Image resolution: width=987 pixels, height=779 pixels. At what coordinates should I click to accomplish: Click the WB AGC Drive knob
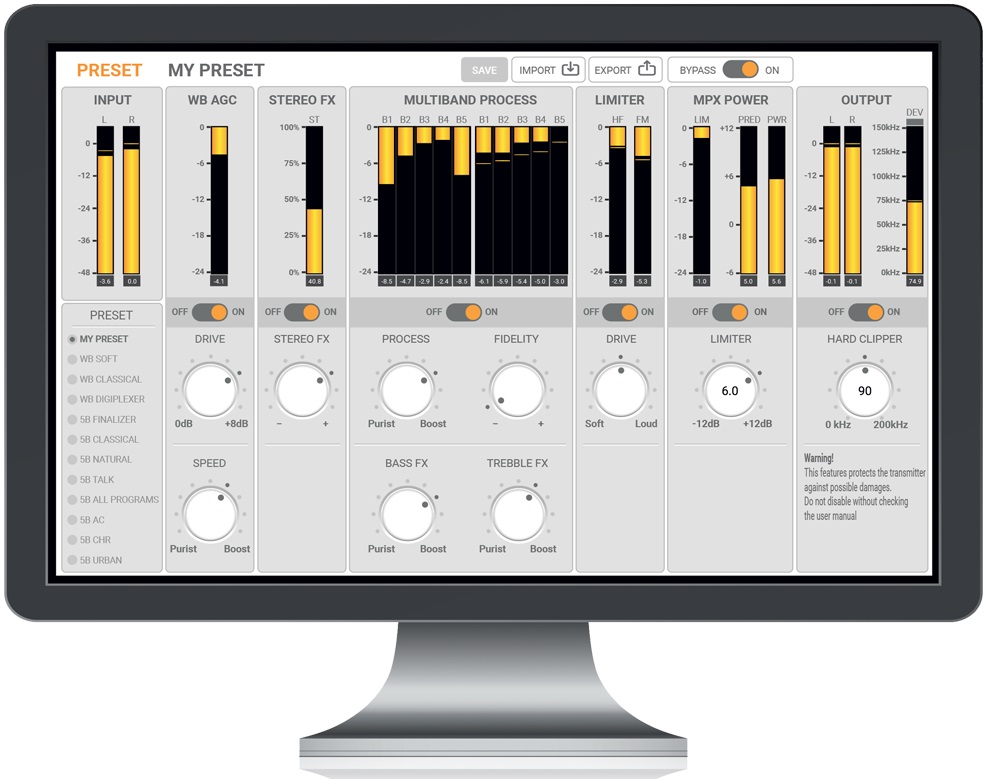211,390
